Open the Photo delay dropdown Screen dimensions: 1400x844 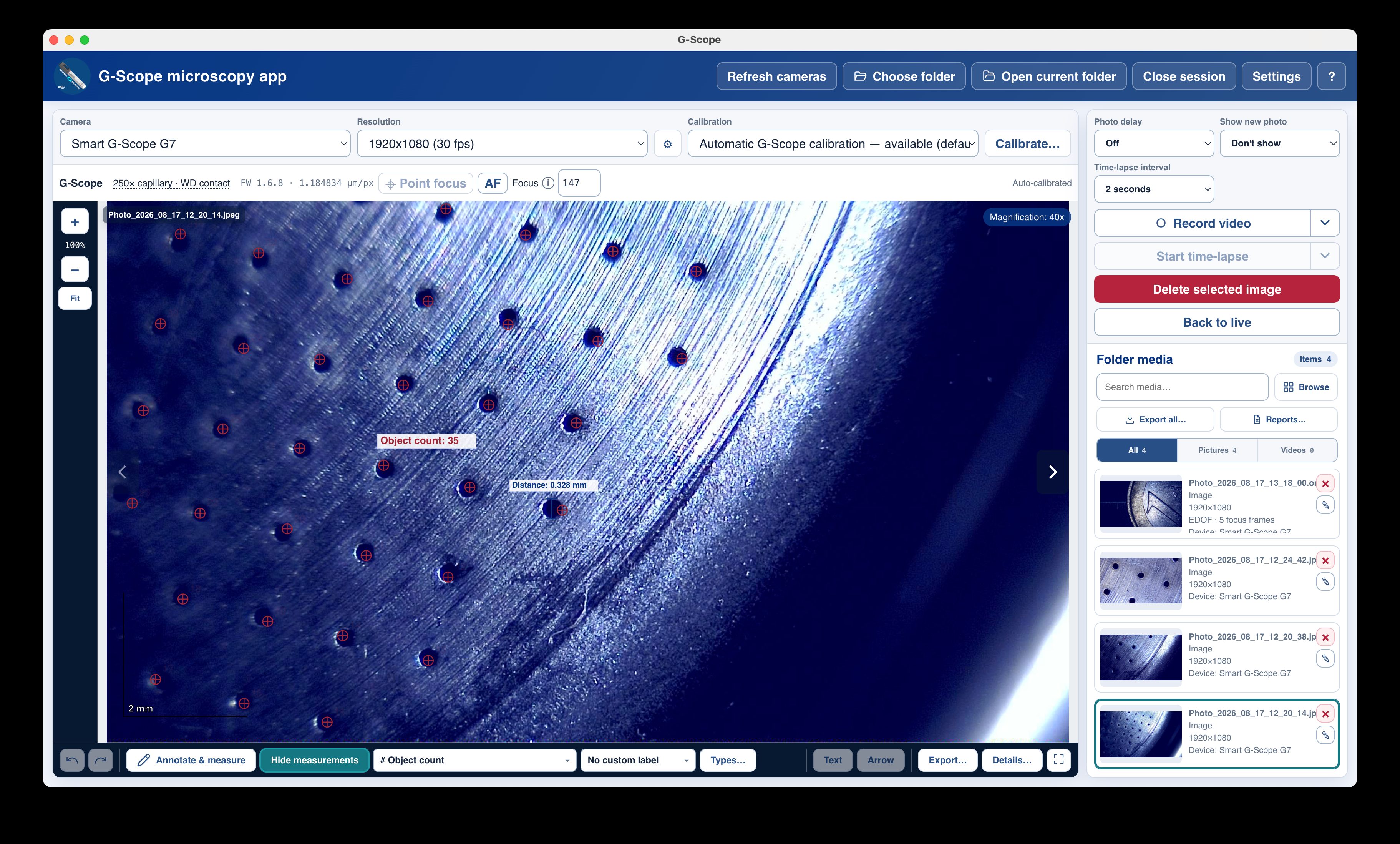(x=1154, y=143)
